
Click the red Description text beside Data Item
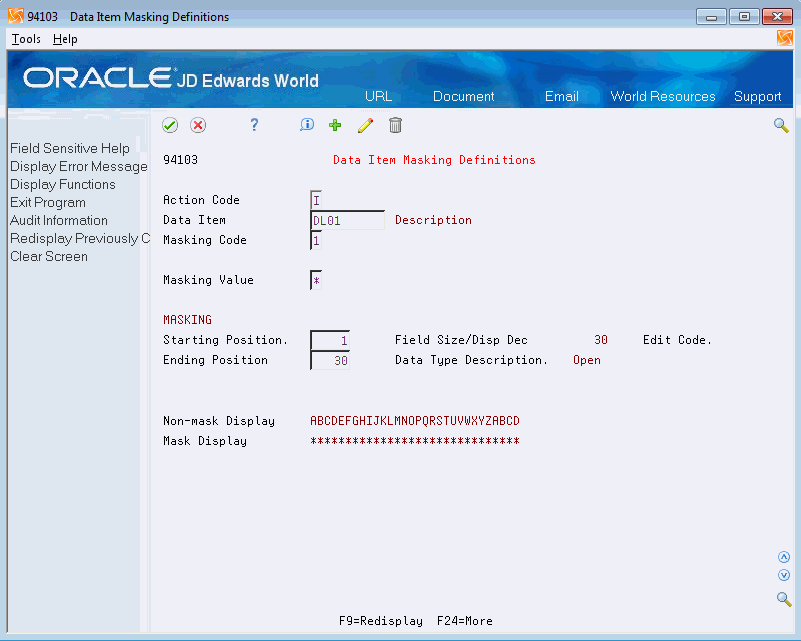(433, 220)
